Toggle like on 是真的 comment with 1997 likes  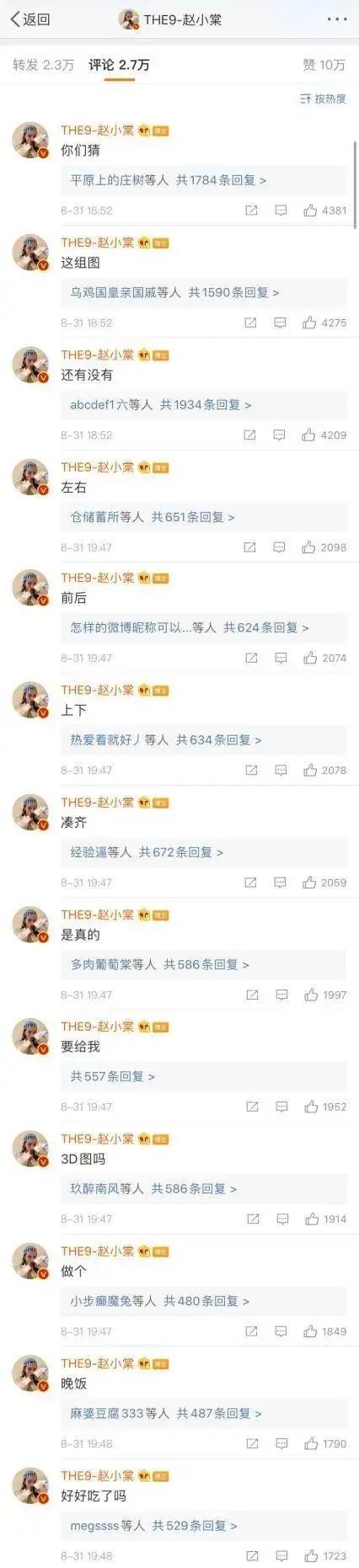[324, 995]
